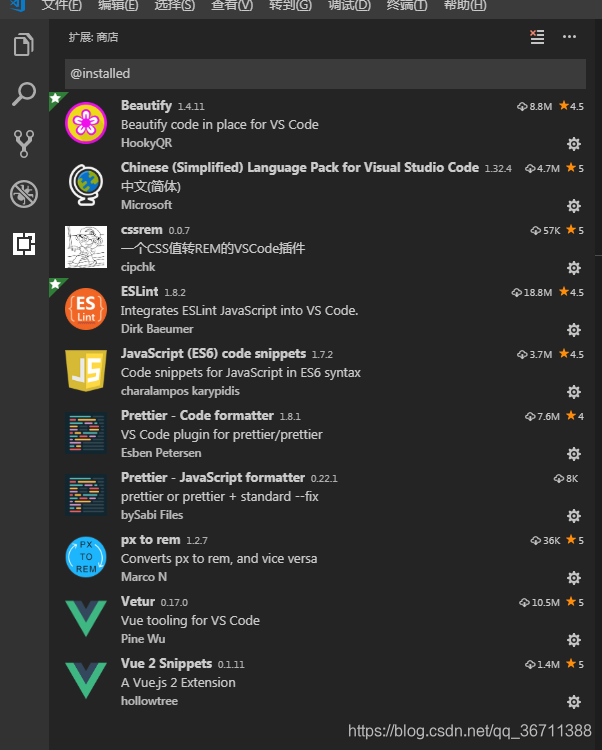The height and width of the screenshot is (750, 602).
Task: Open the px to rem manage gear
Action: click(x=574, y=578)
